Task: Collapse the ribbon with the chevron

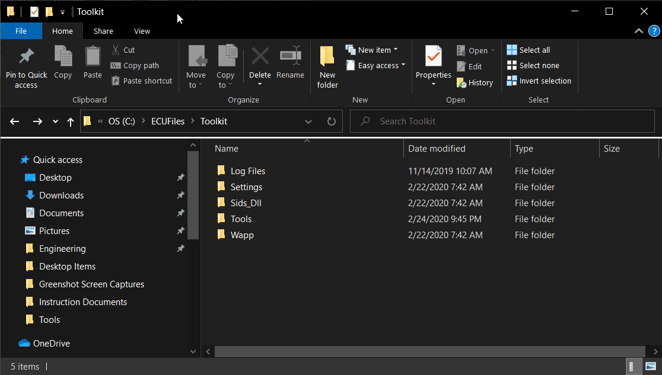Action: [x=639, y=31]
